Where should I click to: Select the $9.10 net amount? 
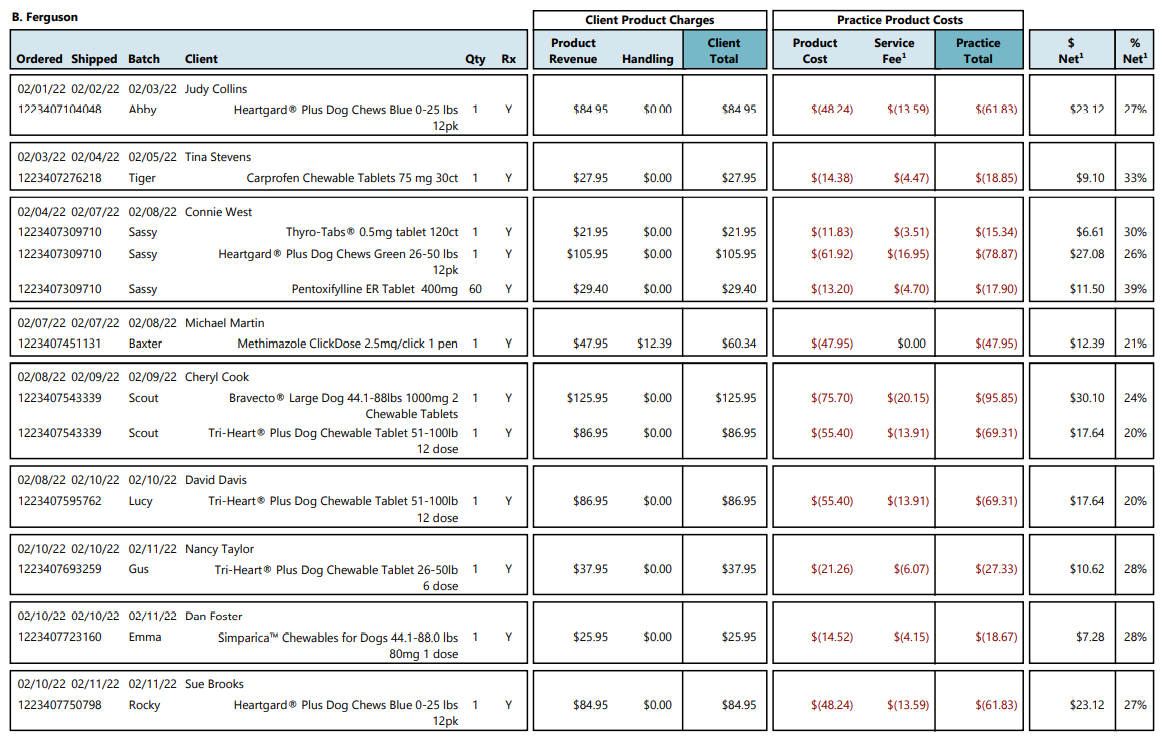(x=1090, y=178)
